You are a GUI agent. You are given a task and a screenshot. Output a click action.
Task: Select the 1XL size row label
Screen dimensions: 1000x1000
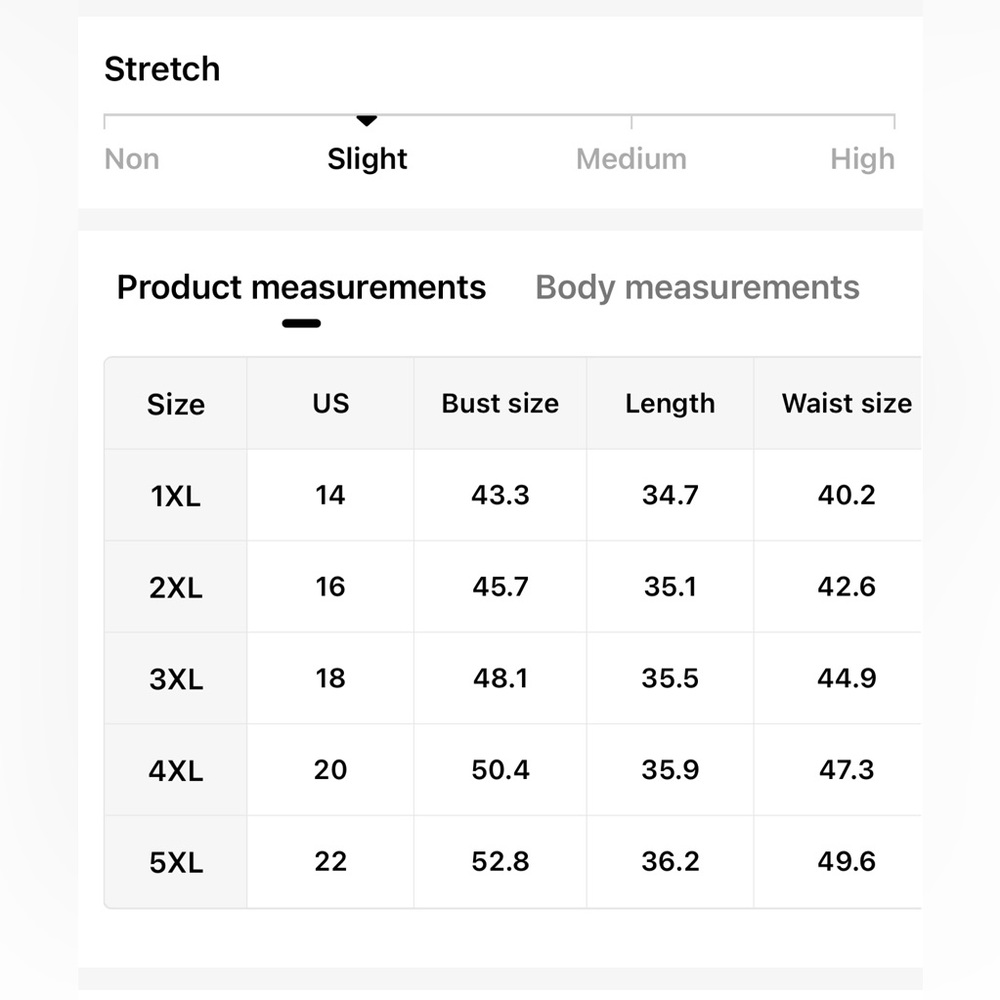[x=176, y=496]
